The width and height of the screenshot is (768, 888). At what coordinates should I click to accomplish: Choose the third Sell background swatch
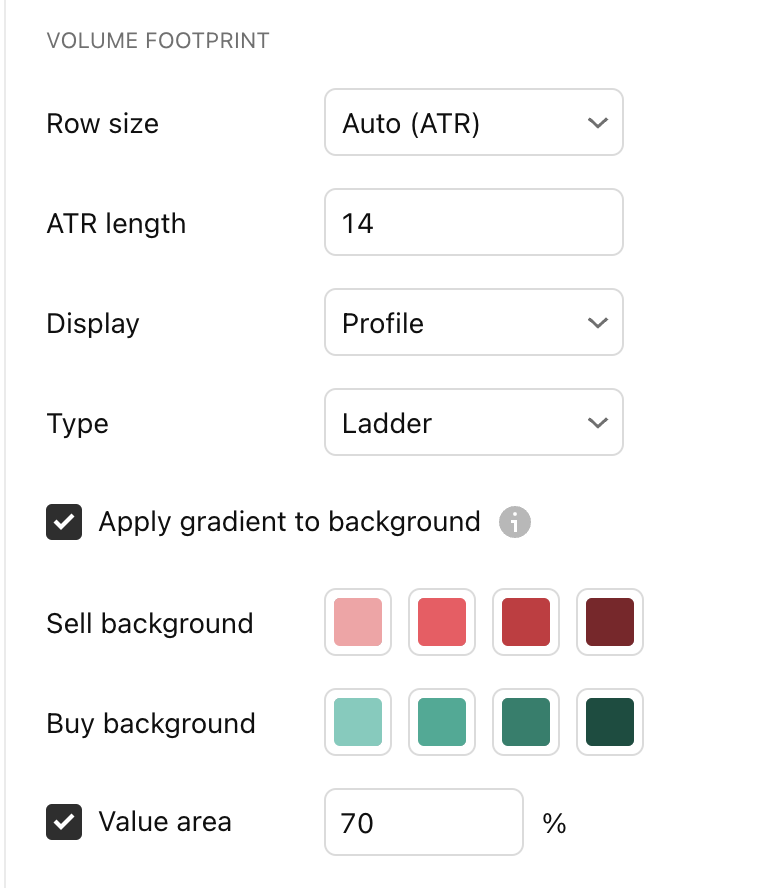(526, 622)
